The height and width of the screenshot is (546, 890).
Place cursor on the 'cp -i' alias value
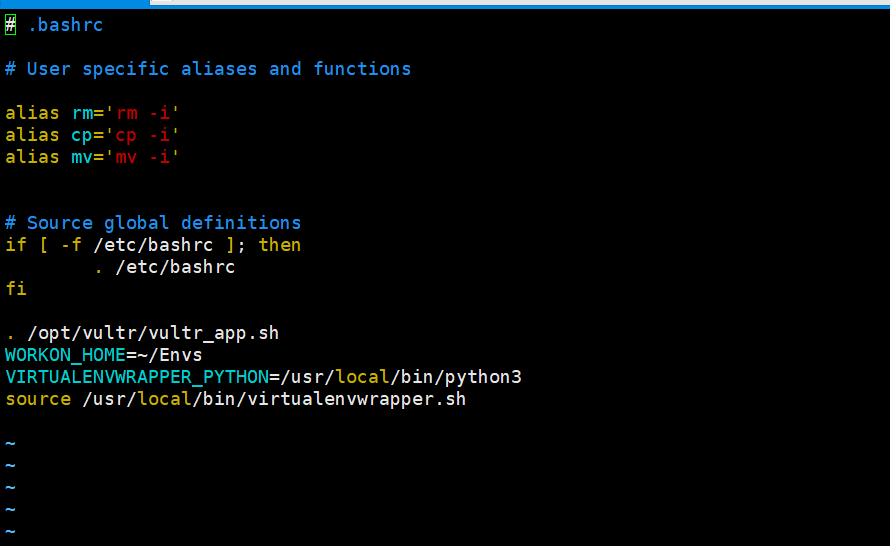click(142, 135)
